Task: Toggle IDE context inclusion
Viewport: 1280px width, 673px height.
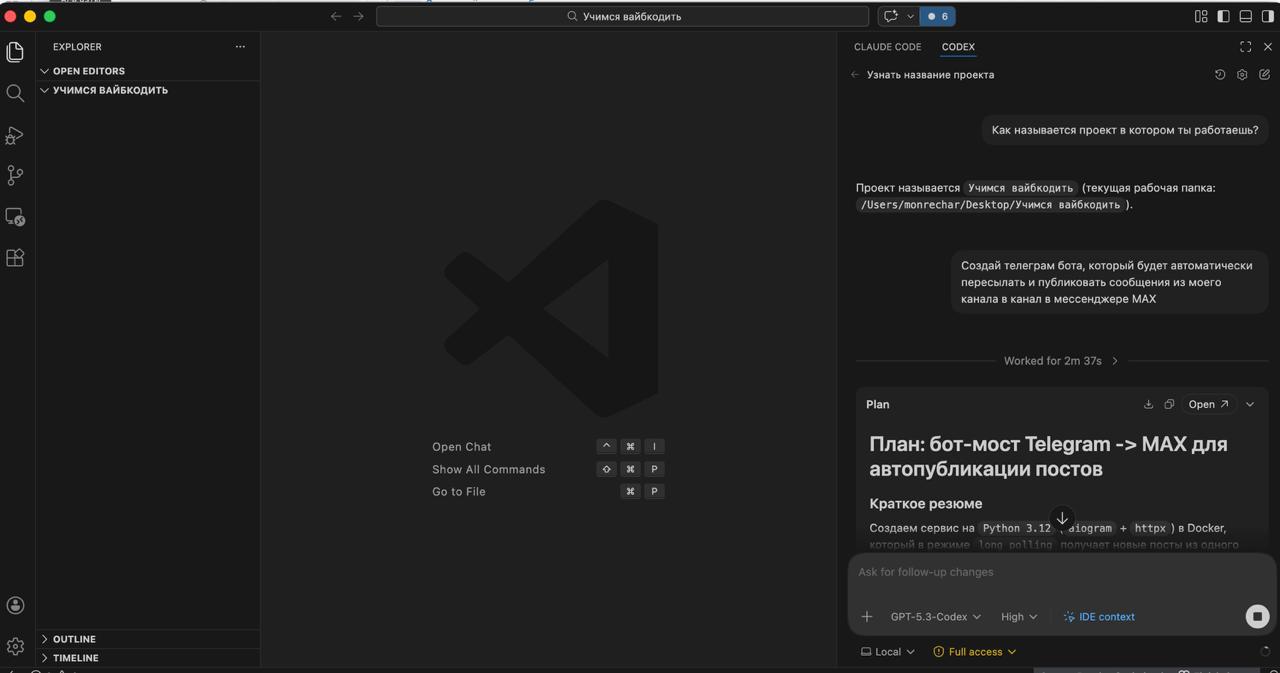Action: [1099, 617]
